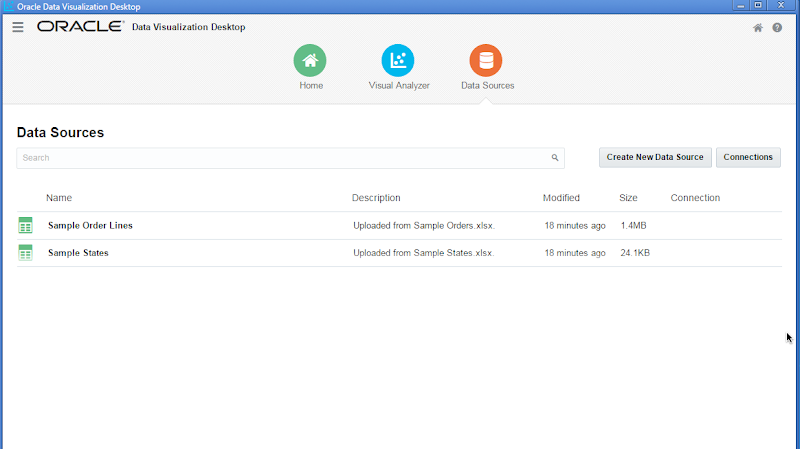
Task: Close the Oracle Data Visualization window
Action: click(781, 6)
